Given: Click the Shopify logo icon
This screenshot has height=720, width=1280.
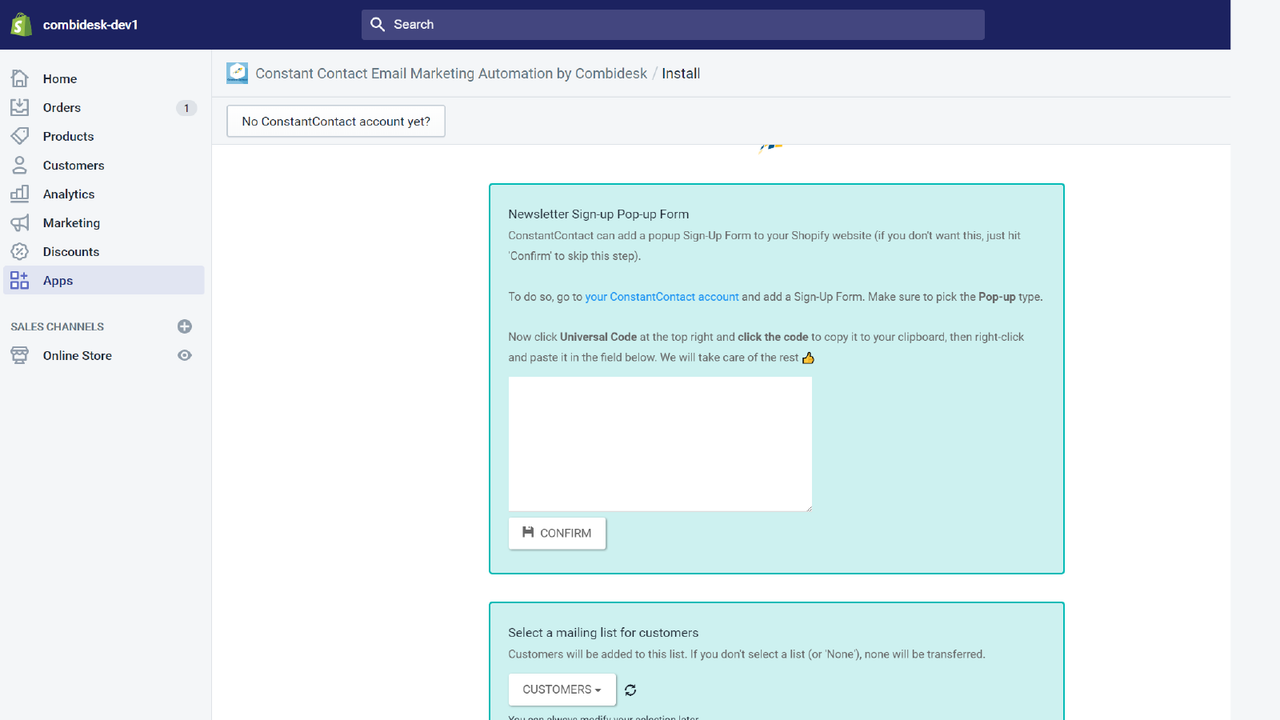Looking at the screenshot, I should click(22, 24).
